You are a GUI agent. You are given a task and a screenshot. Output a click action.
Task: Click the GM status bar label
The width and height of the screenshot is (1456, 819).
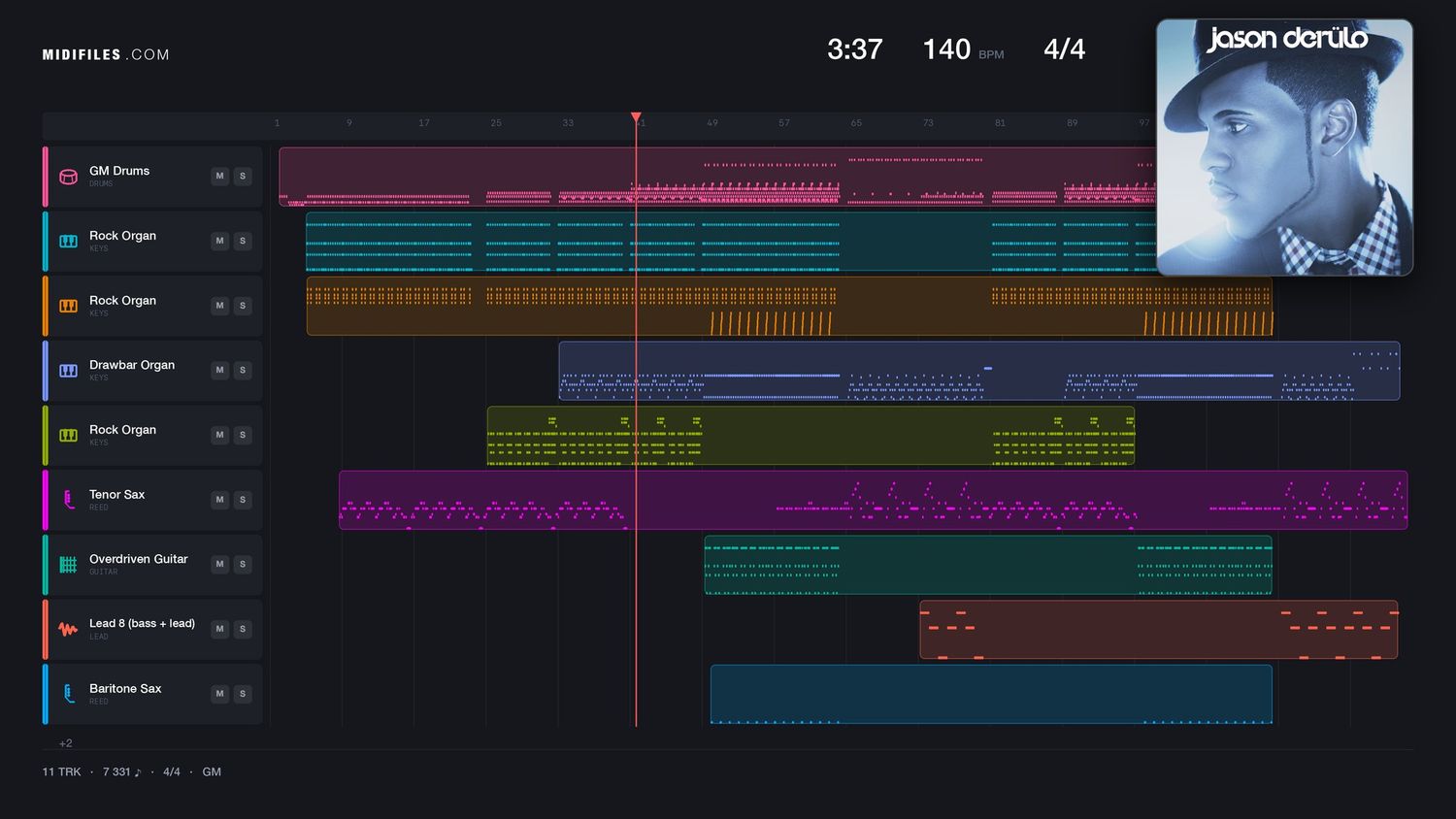click(x=212, y=771)
